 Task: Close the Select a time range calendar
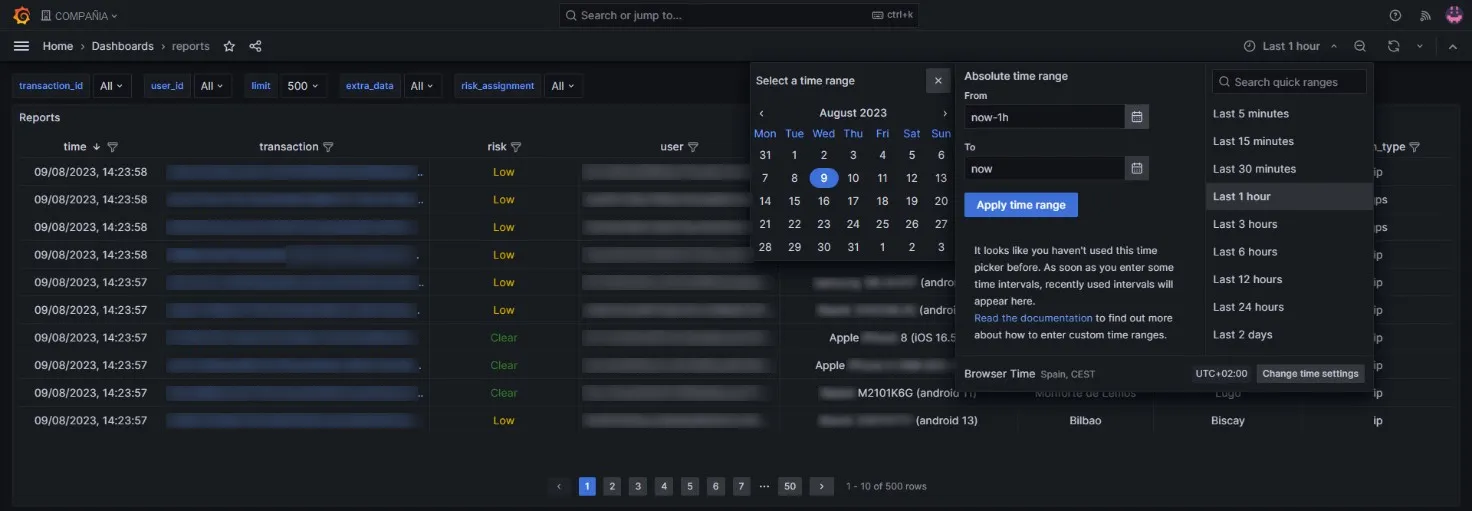937,81
